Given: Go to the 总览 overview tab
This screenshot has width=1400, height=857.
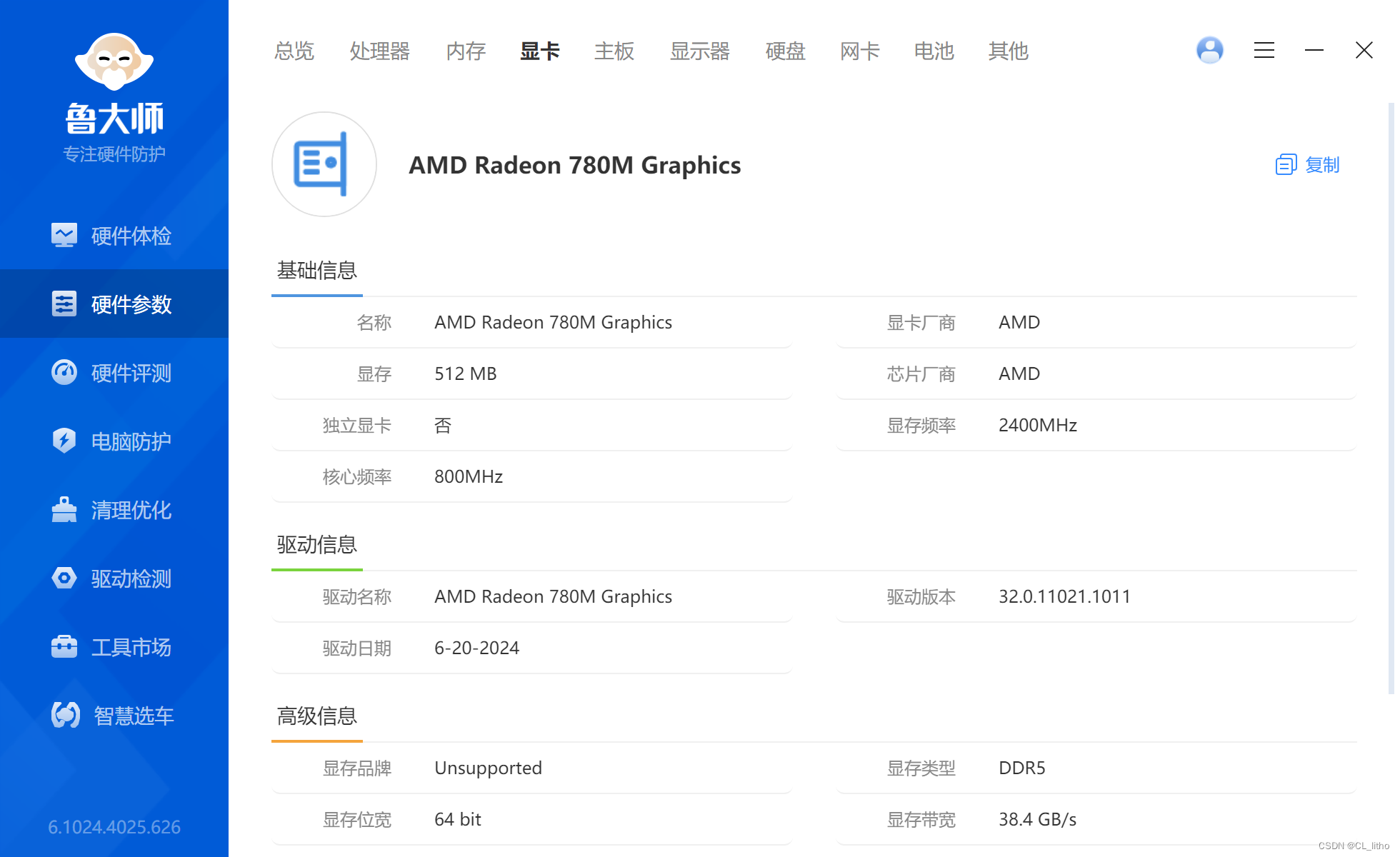Looking at the screenshot, I should [294, 51].
